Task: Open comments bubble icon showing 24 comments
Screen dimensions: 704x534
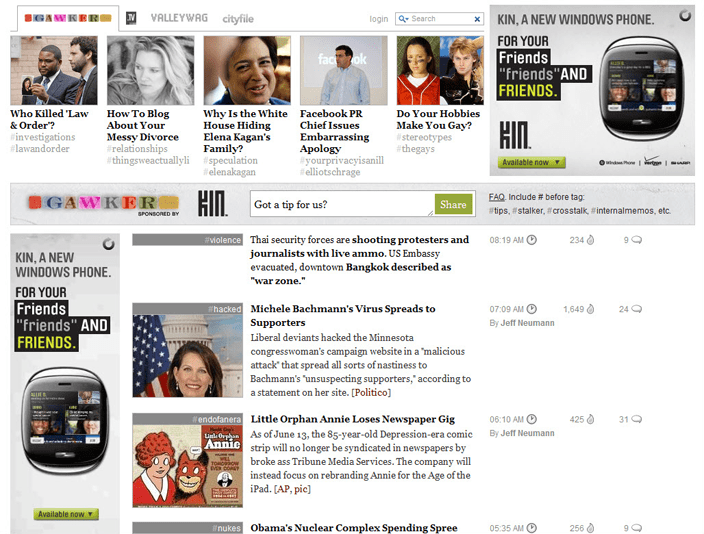Action: 637,310
